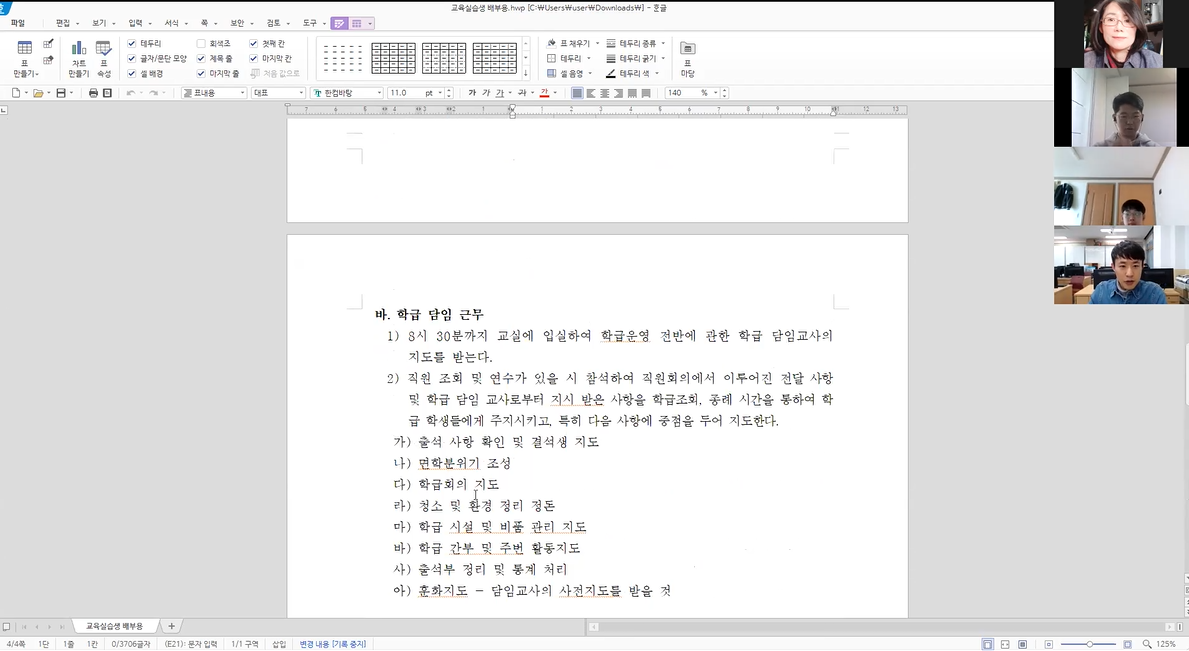Add a new tab with plus button
This screenshot has width=1189, height=651.
pyautogui.click(x=171, y=626)
